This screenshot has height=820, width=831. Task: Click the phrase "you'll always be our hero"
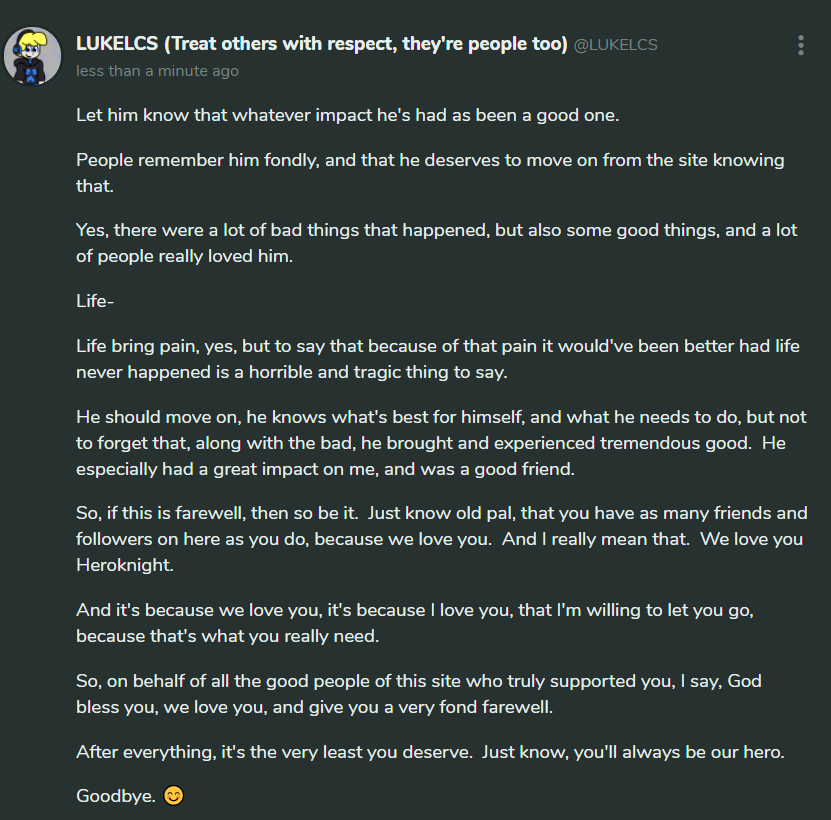click(x=679, y=752)
